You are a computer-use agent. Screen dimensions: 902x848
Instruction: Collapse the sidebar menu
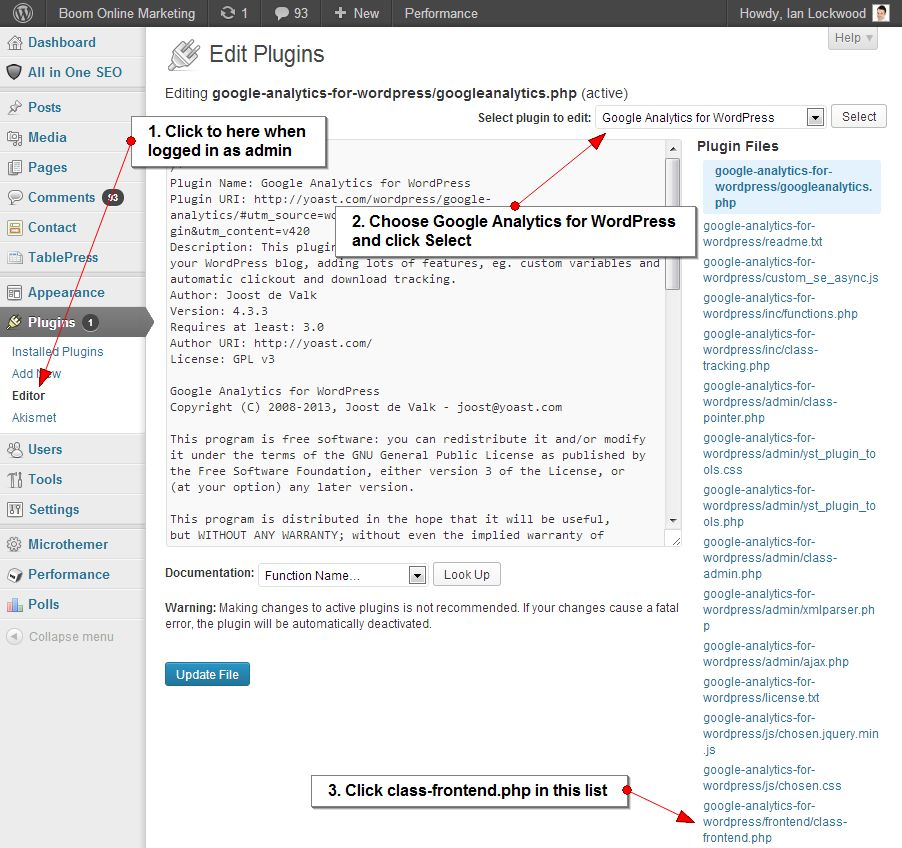click(60, 637)
